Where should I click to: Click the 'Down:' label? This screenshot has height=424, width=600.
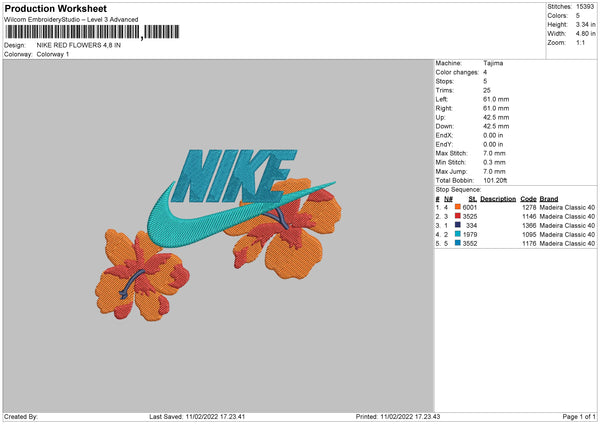tap(445, 126)
